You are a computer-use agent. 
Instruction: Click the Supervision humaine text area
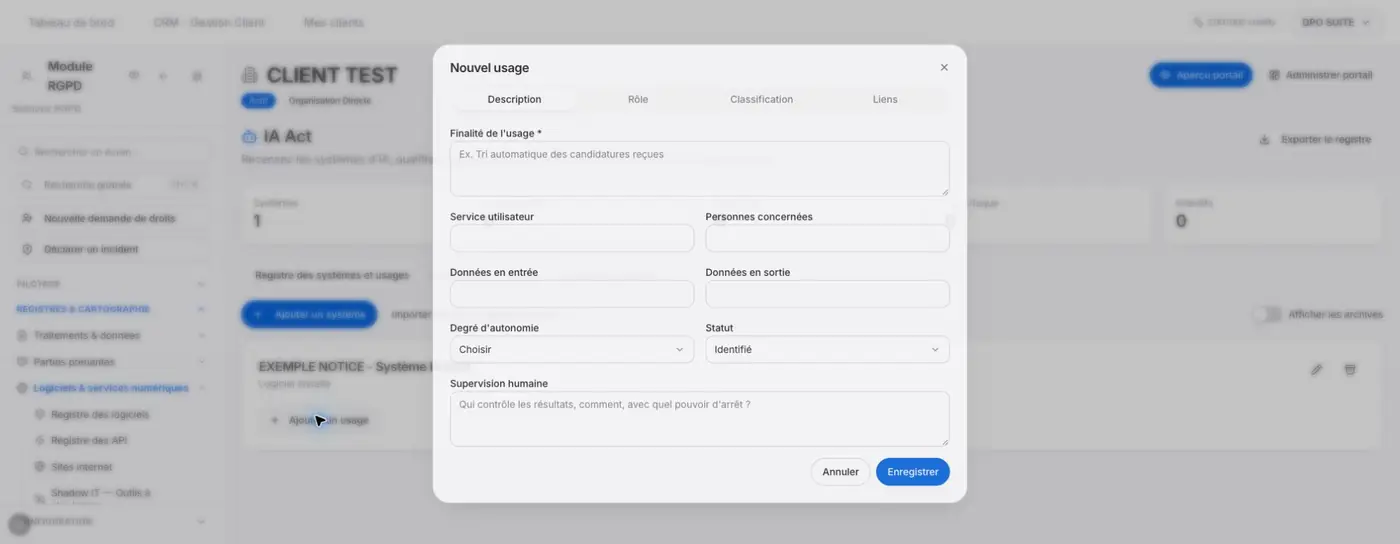coord(699,418)
